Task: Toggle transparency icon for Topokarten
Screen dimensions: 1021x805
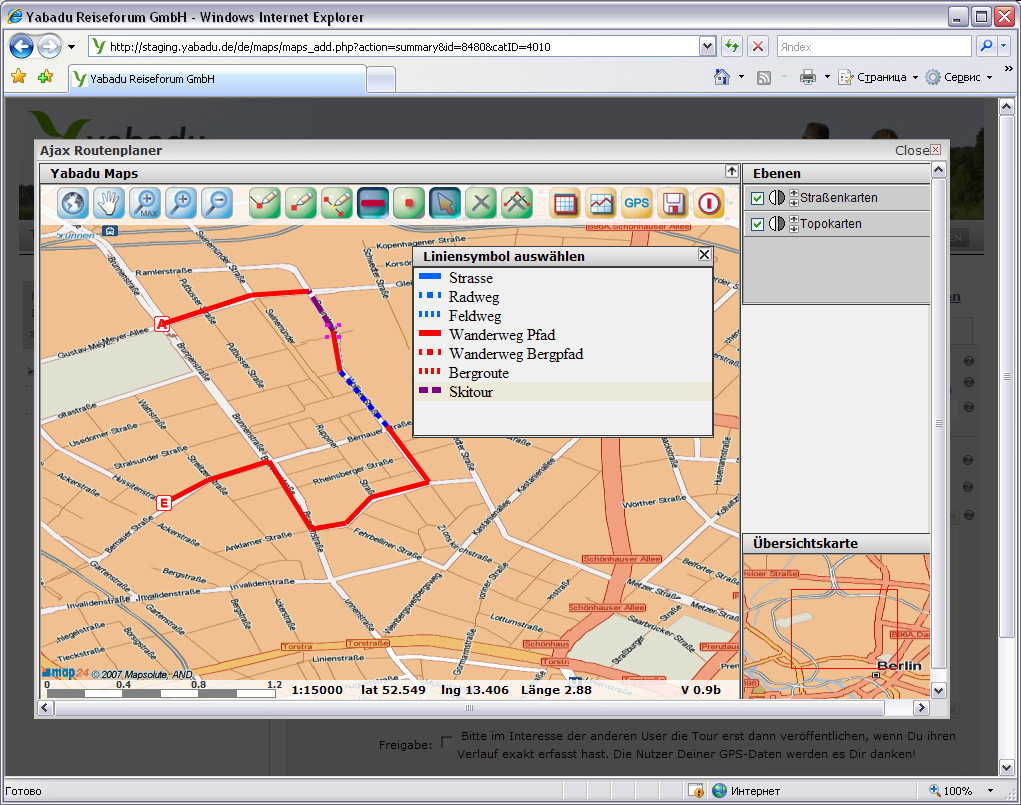Action: 776,223
